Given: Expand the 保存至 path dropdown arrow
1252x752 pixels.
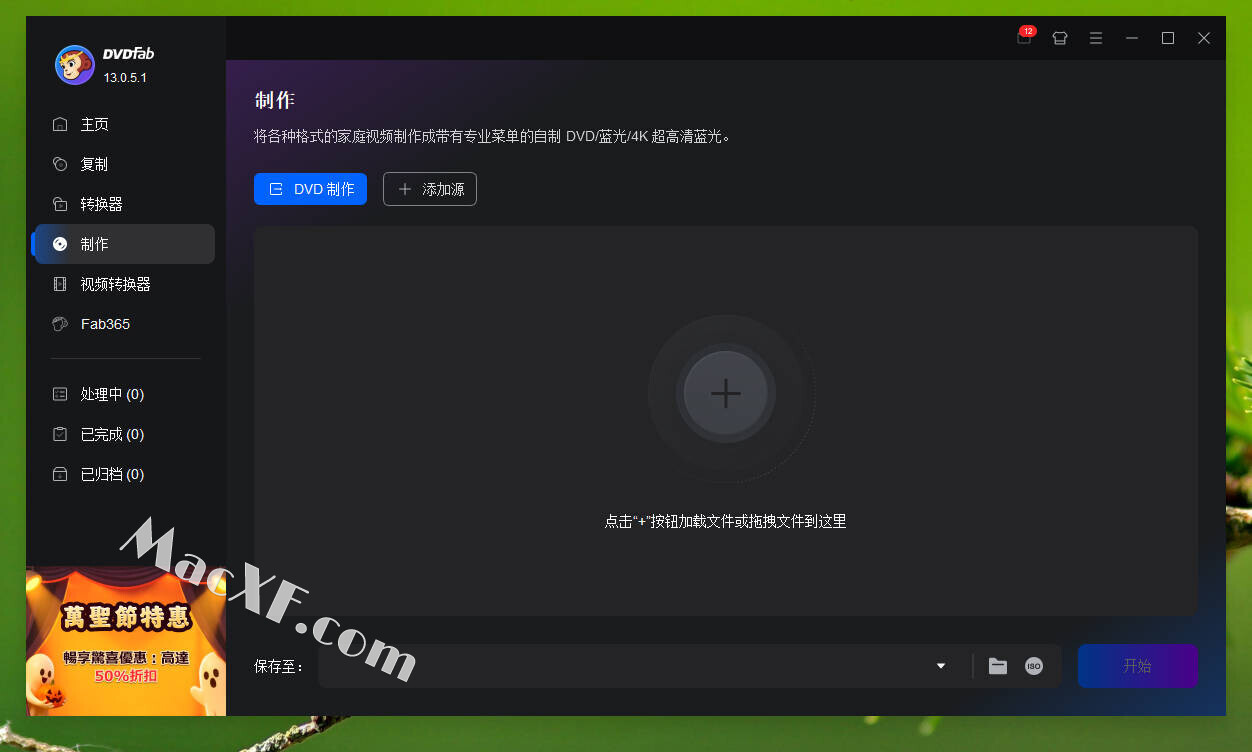Looking at the screenshot, I should coord(940,666).
